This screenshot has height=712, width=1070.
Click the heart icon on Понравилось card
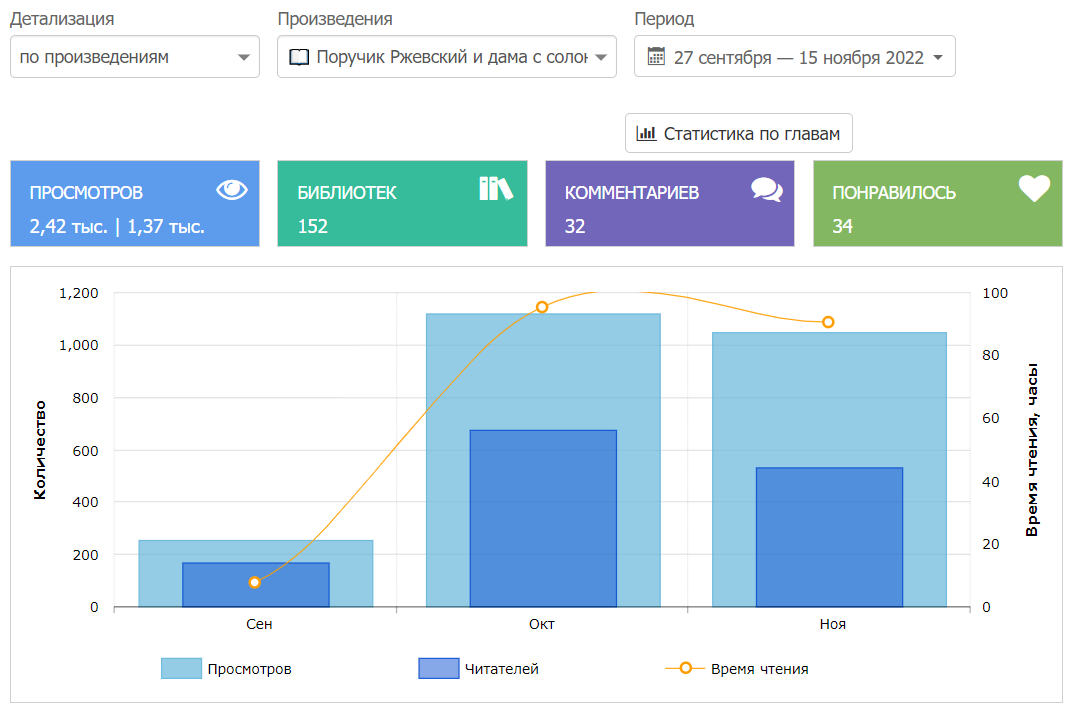click(1034, 188)
